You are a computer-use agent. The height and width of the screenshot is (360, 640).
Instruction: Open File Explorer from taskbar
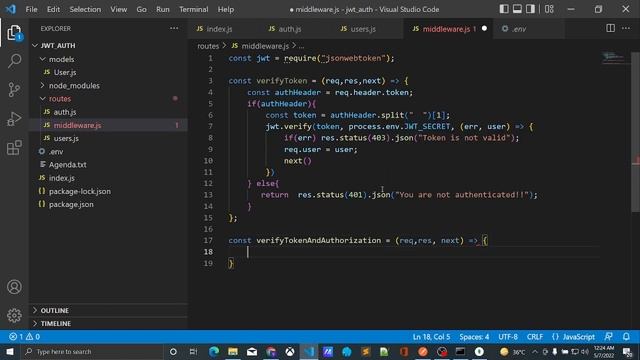pyautogui.click(x=233, y=351)
